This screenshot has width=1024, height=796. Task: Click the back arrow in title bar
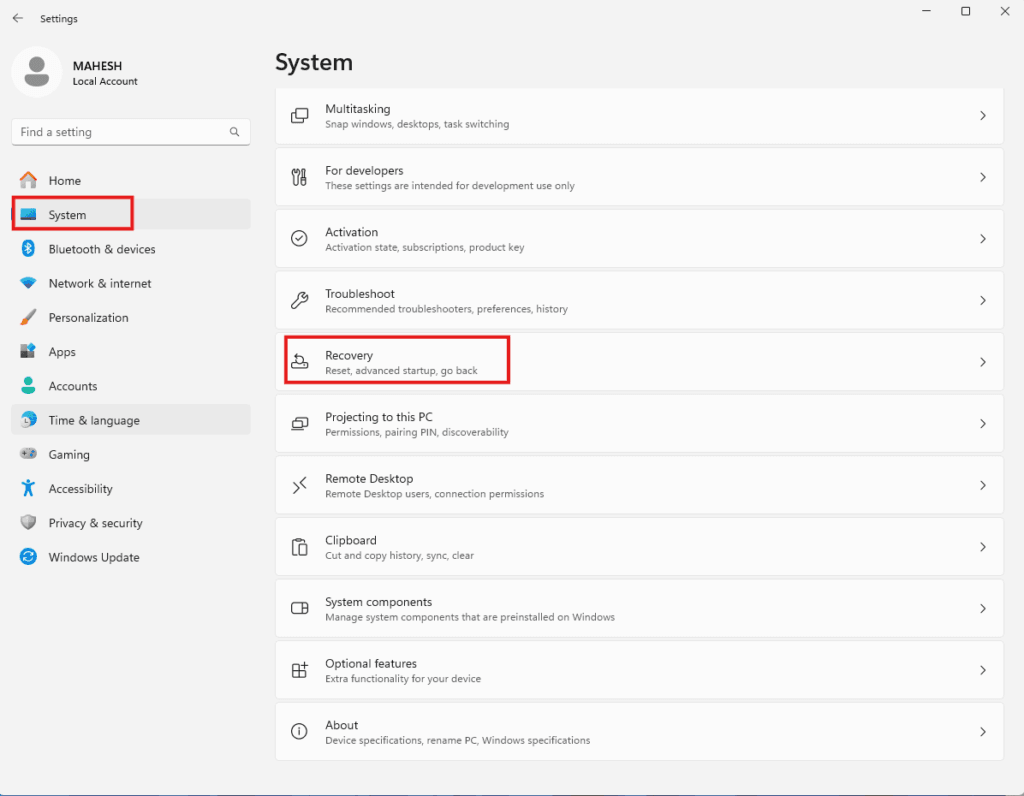pyautogui.click(x=18, y=18)
